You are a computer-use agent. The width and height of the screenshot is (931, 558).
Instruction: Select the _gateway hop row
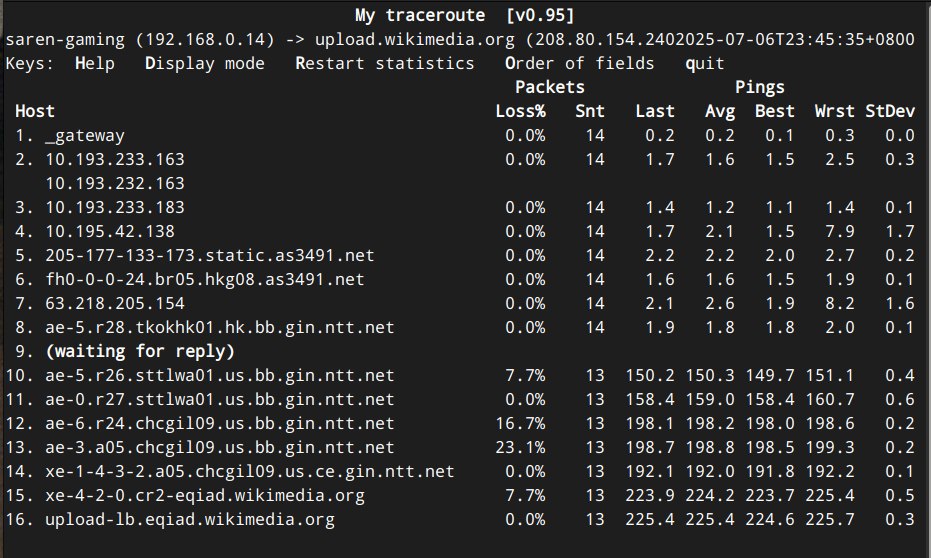click(x=85, y=135)
